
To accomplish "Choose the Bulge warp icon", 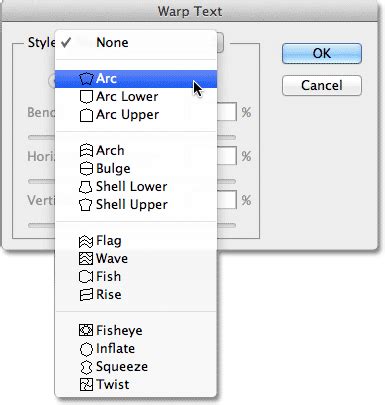I will point(86,169).
